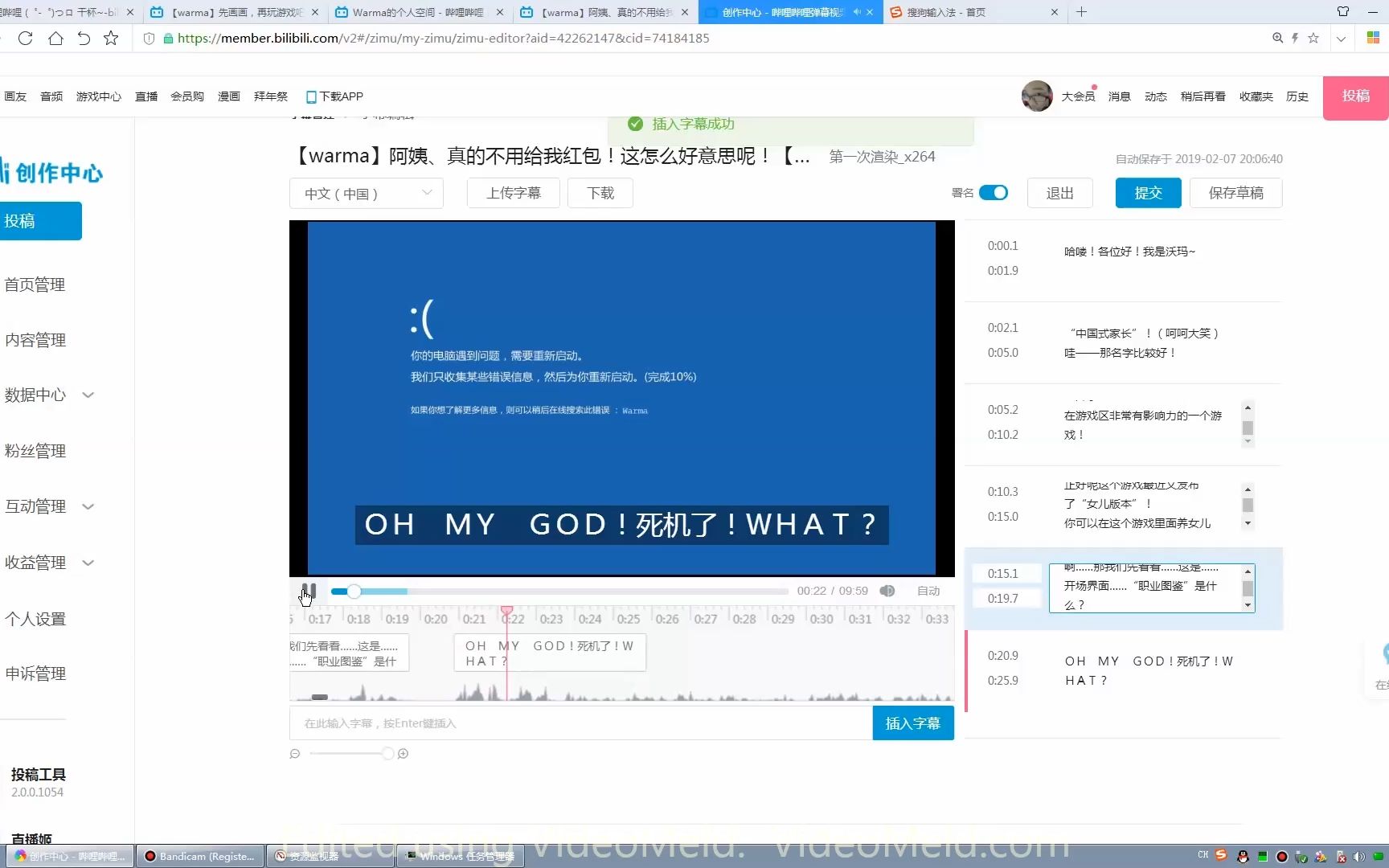Click the 0:22 playhead marker on timeline
The width and height of the screenshot is (1389, 868).
507,612
